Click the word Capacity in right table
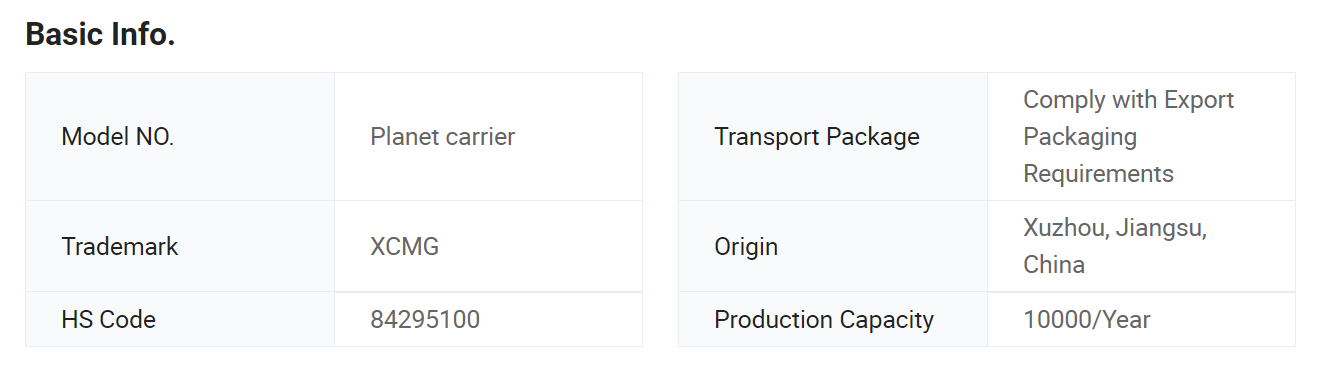Viewport: 1324px width, 374px height. click(887, 320)
